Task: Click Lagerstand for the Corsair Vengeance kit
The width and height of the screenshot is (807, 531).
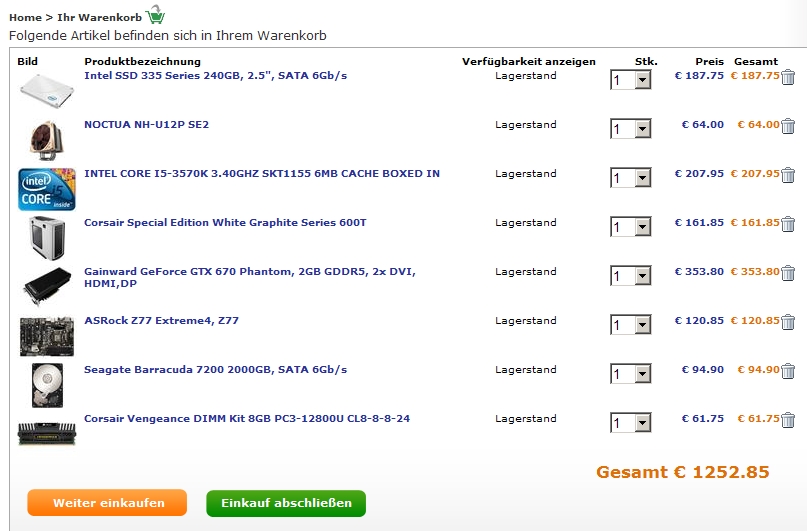Action: pyautogui.click(x=525, y=418)
